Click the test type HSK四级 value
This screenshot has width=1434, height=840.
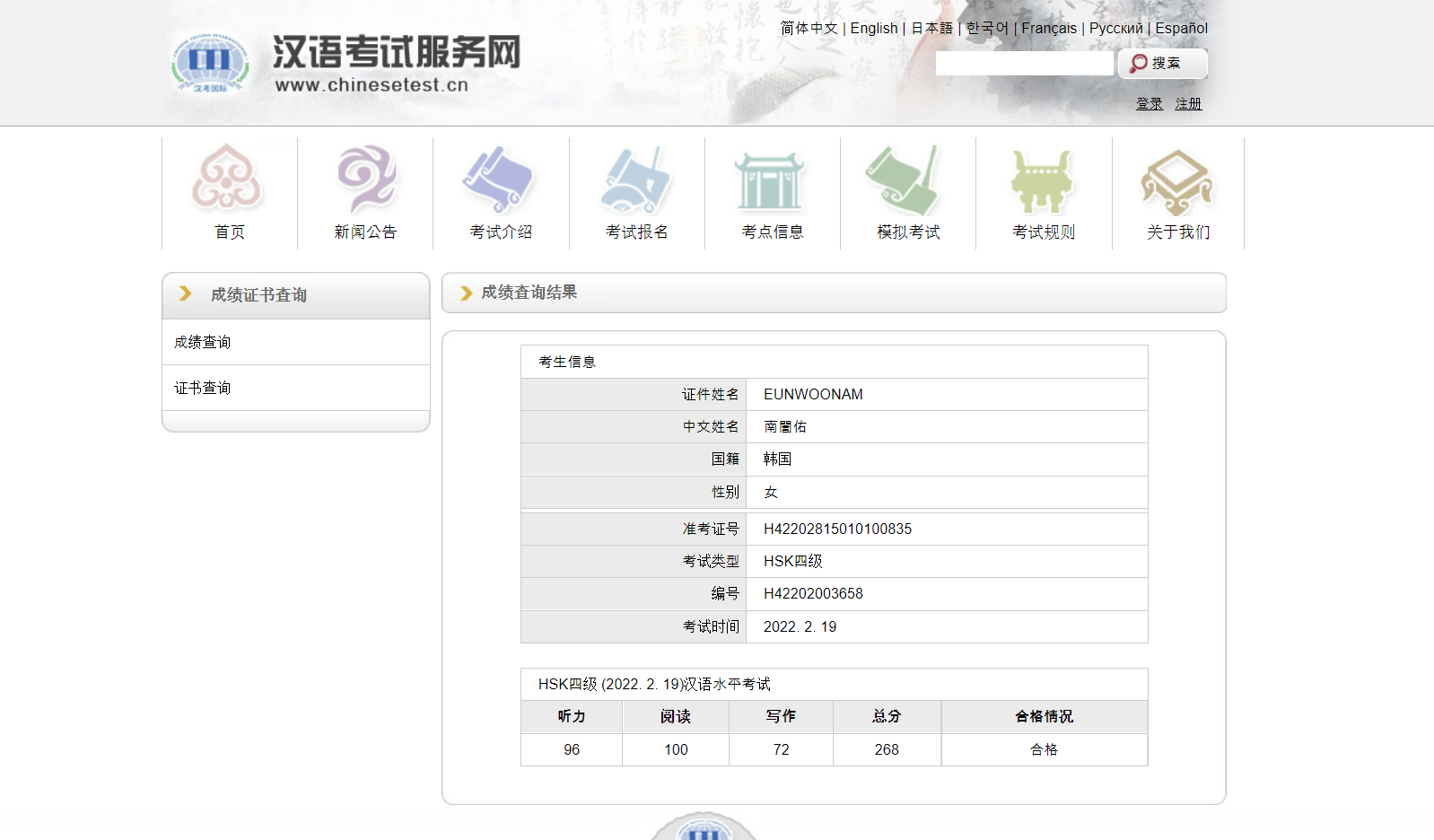(792, 561)
